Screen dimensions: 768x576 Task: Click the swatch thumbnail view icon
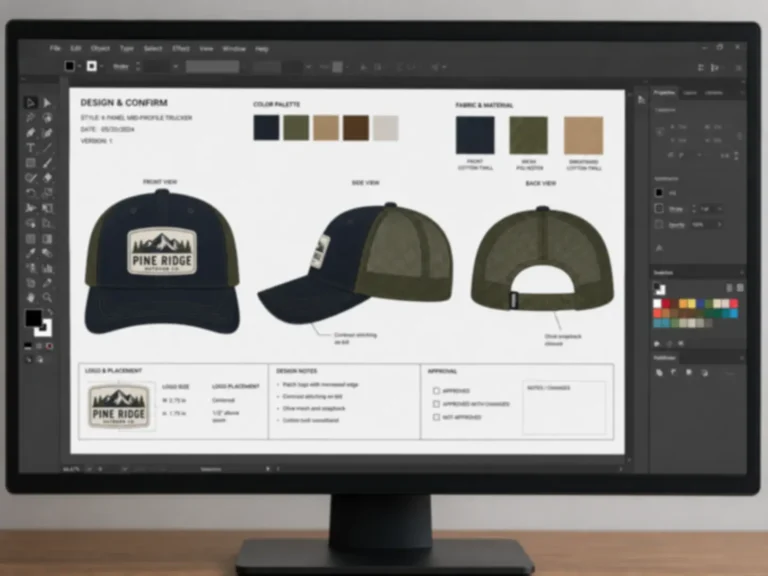(740, 288)
